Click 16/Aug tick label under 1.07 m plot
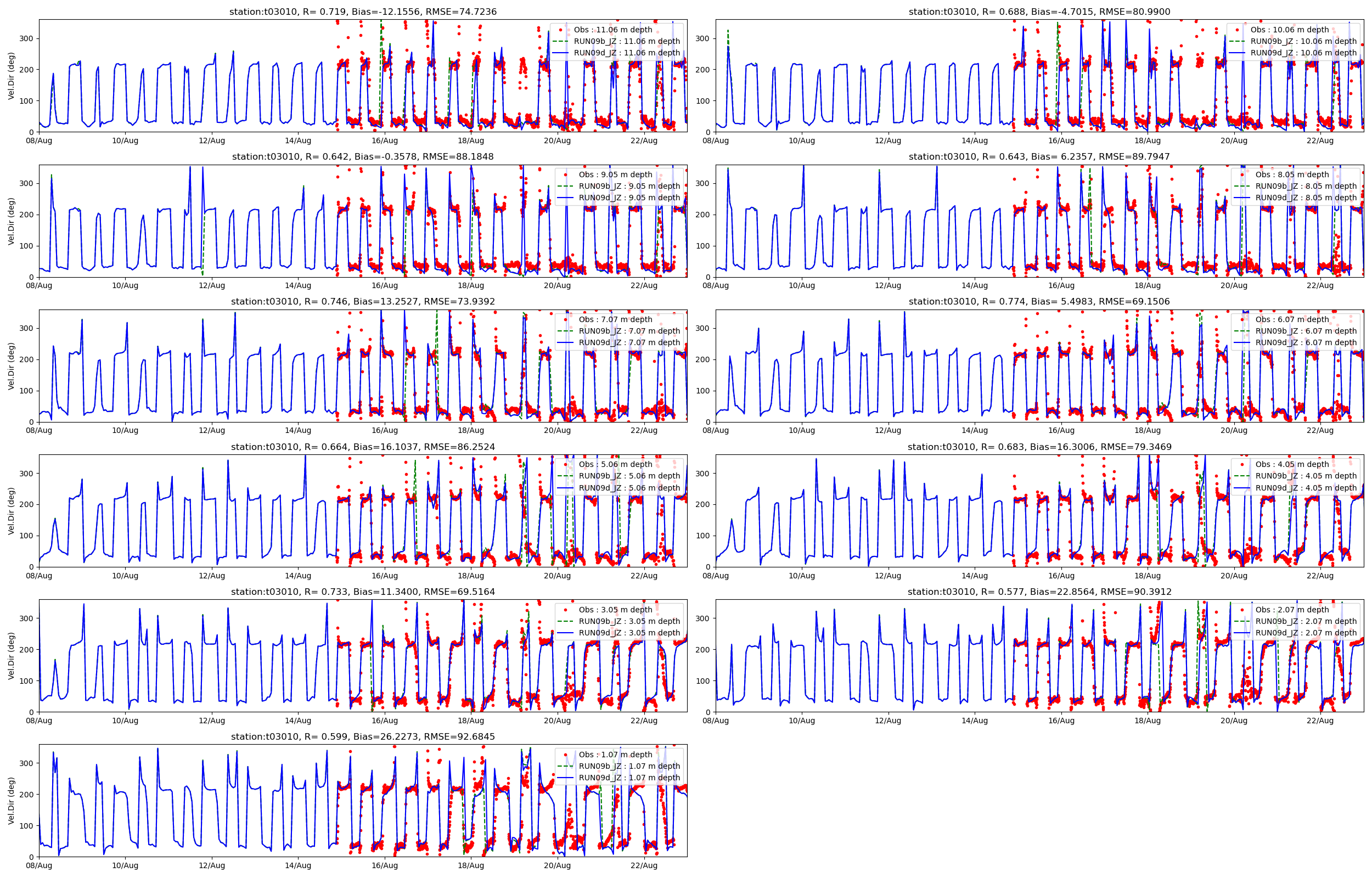 click(x=385, y=865)
